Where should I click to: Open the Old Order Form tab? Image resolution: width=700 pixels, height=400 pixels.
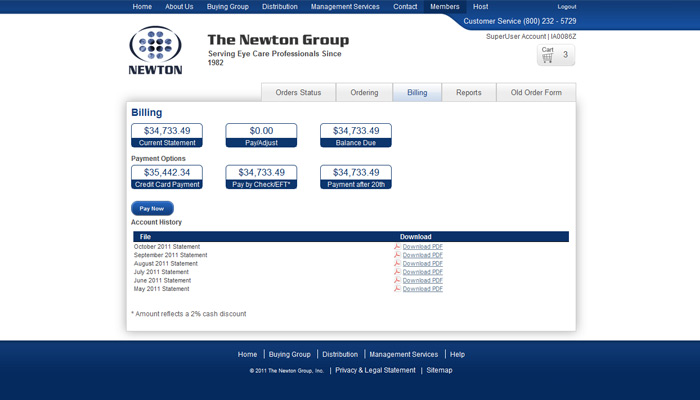click(x=536, y=92)
